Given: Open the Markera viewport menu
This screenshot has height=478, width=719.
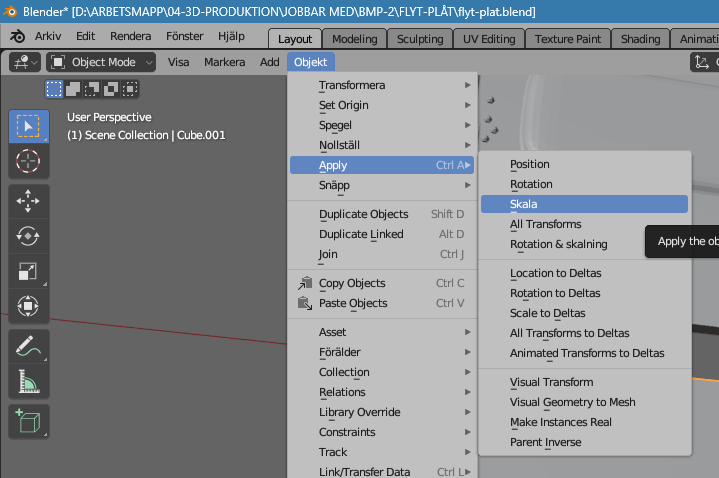Looking at the screenshot, I should 224,62.
